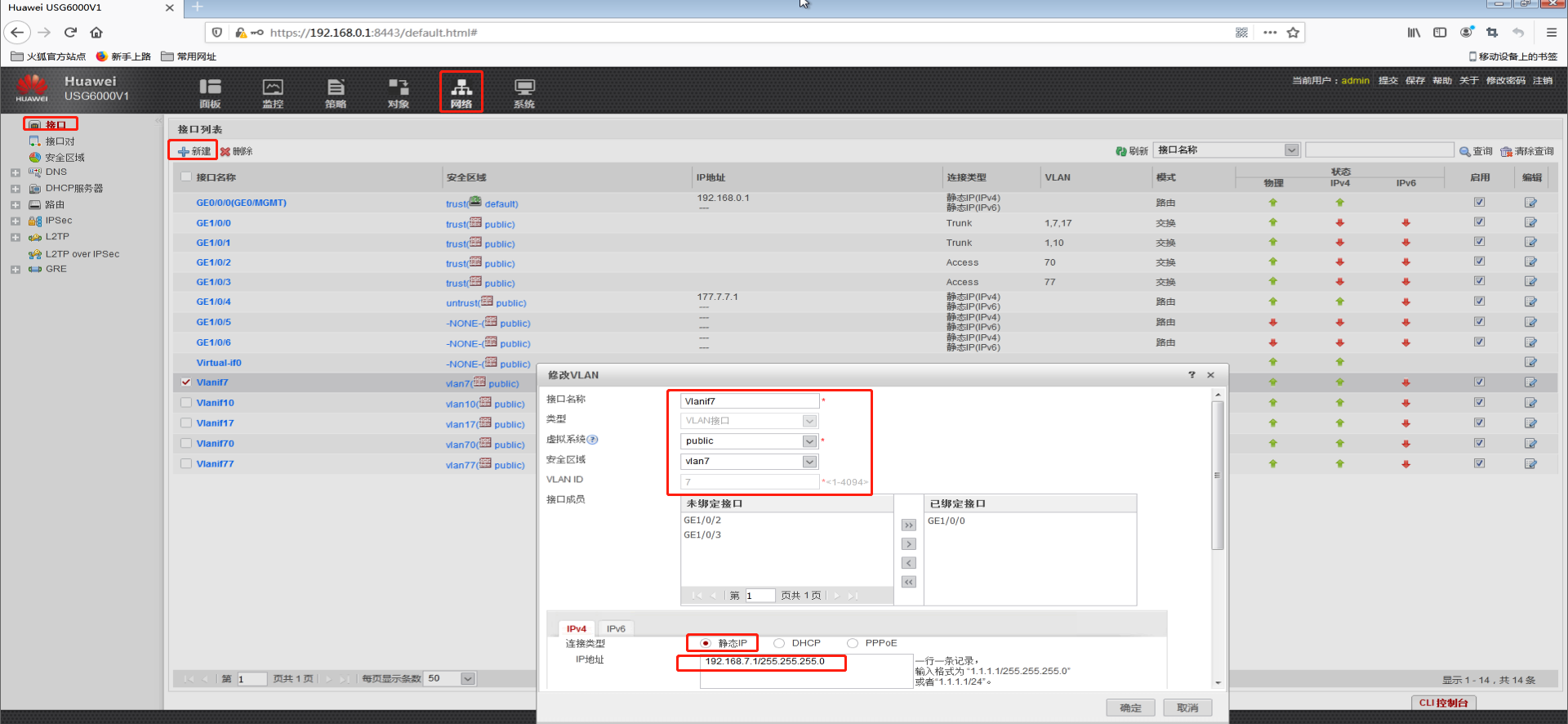Screen dimensions: 1568x724
Task: Select 接口 in the left tree
Action: (56, 125)
